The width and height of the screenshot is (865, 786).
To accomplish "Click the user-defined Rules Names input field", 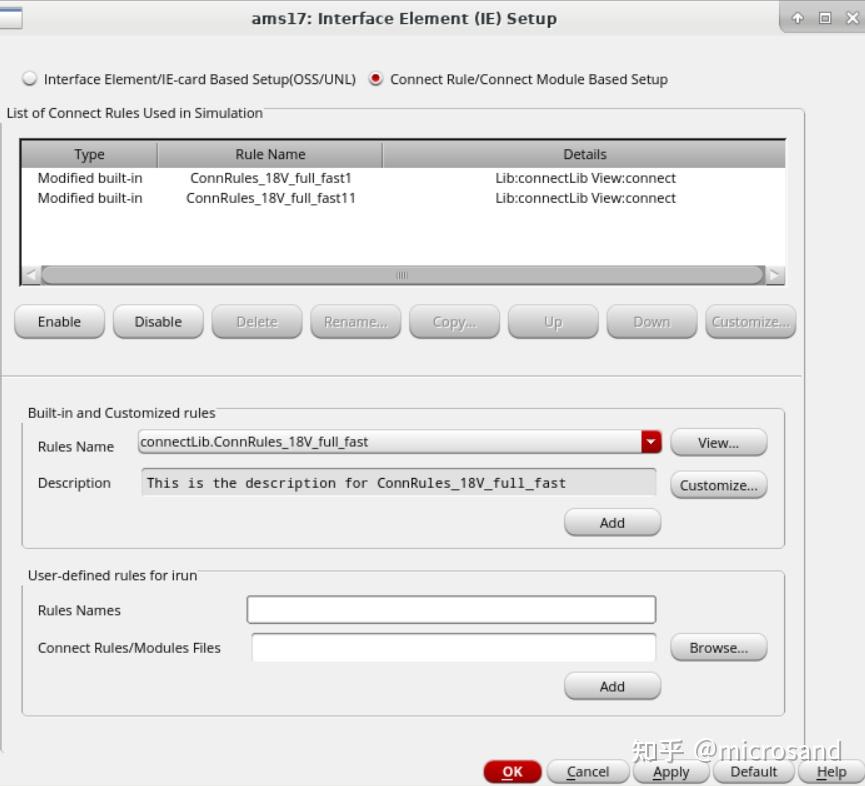I will (451, 610).
